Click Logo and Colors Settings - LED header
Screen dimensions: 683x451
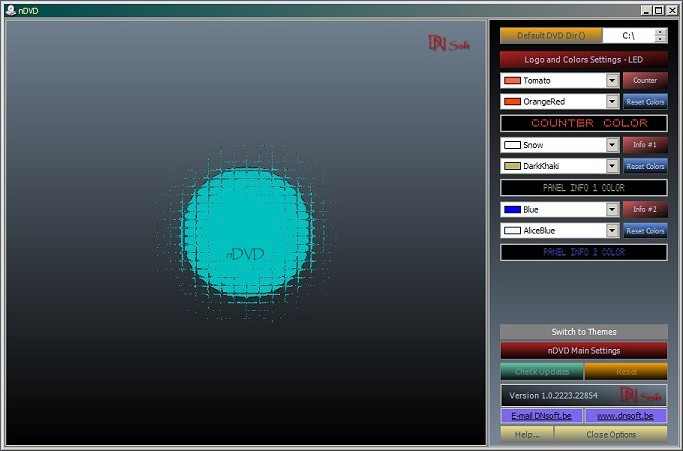(x=584, y=60)
